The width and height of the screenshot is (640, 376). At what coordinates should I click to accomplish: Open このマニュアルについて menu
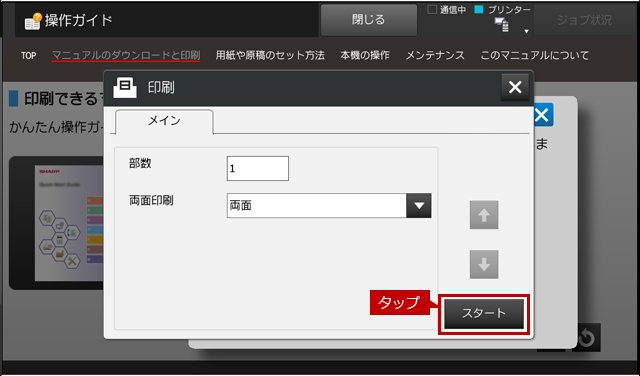point(534,56)
